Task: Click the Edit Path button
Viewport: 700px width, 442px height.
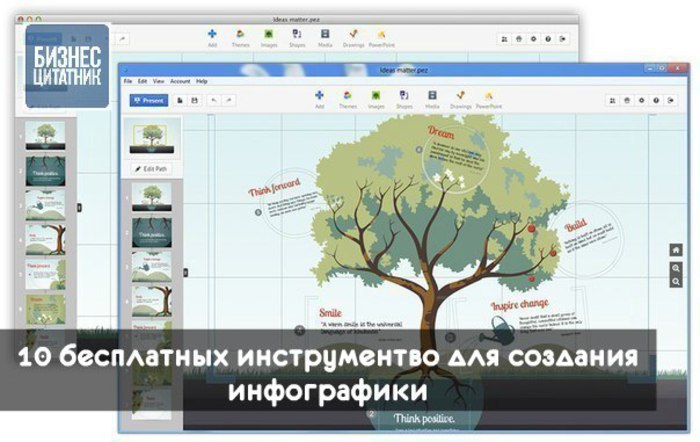Action: (152, 170)
